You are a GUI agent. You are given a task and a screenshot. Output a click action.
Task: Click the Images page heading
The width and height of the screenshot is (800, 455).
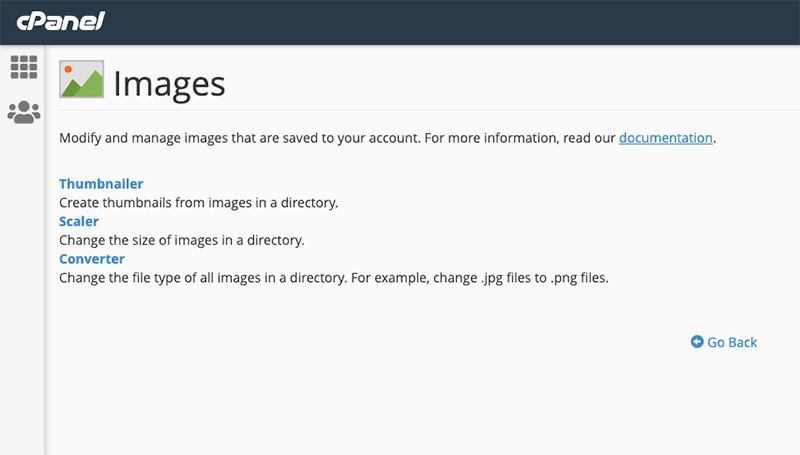click(169, 83)
